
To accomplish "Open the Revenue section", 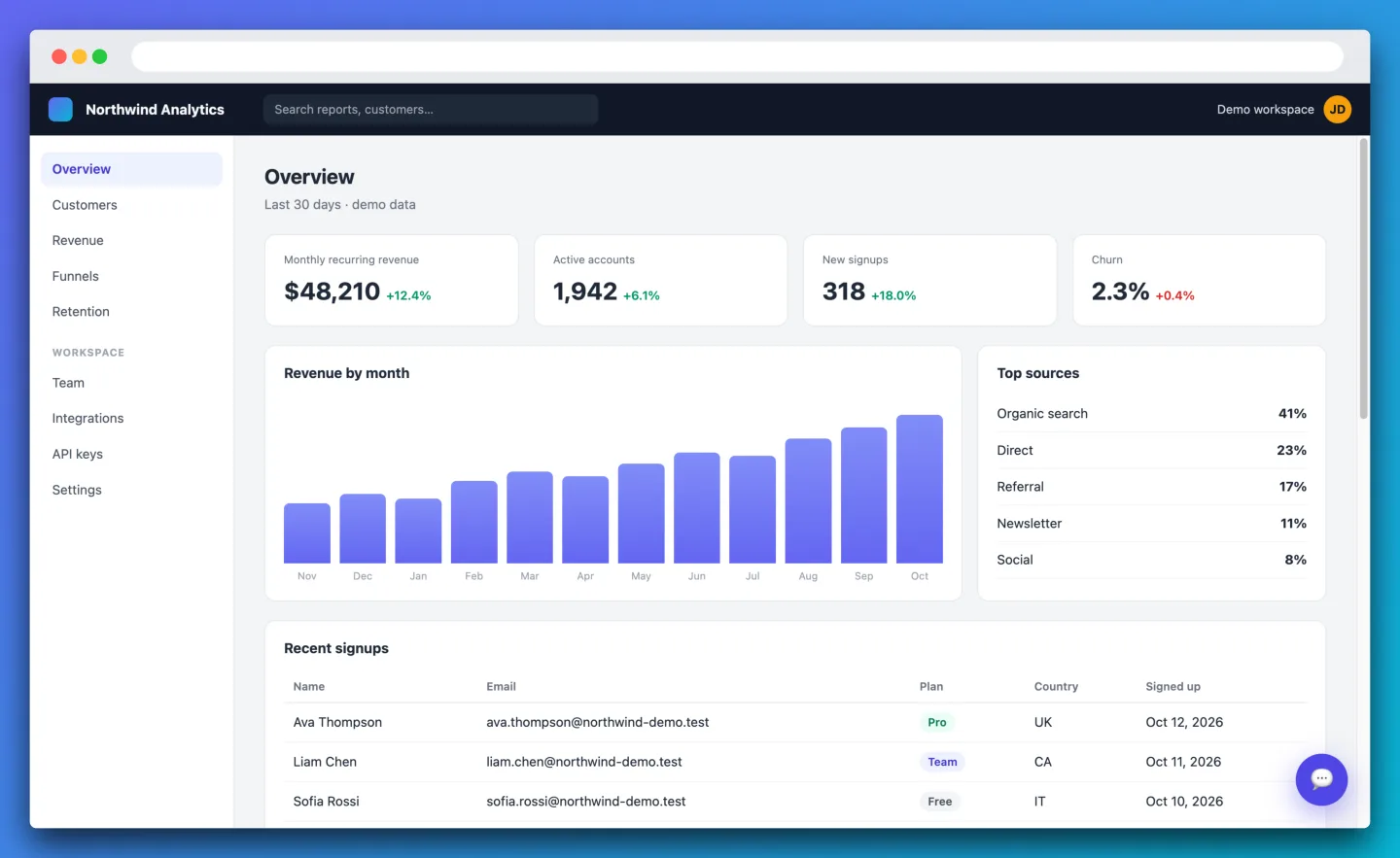I will pos(131,240).
